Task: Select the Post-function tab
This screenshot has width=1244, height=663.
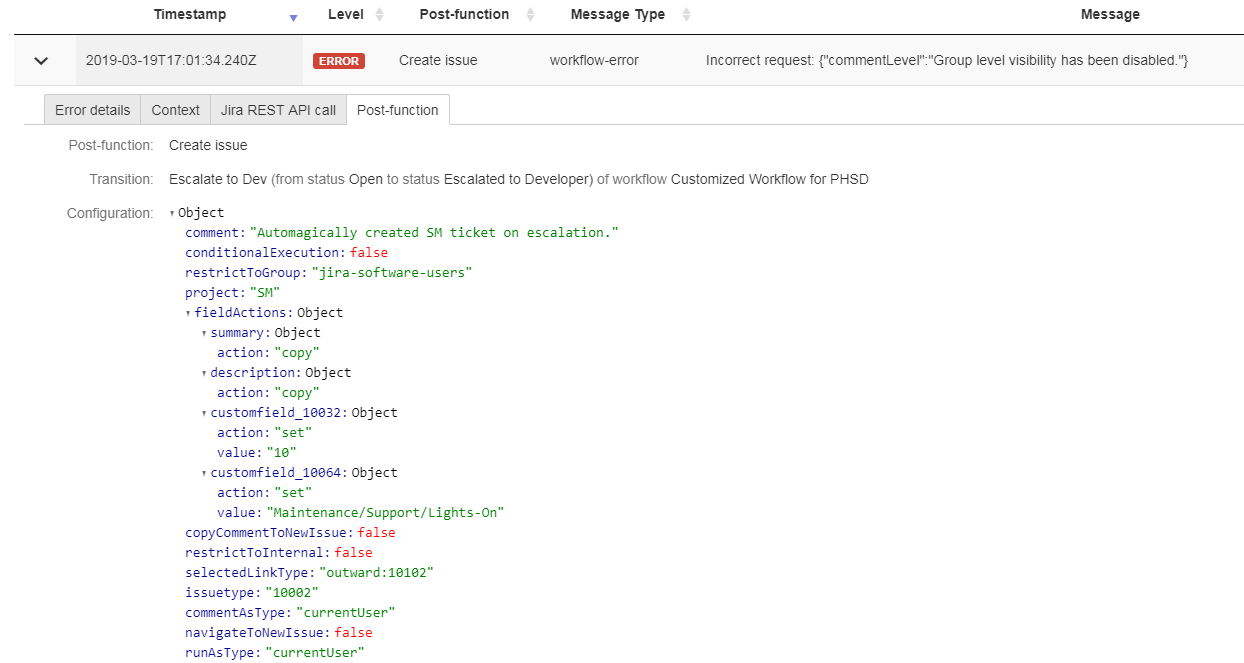Action: (x=398, y=110)
